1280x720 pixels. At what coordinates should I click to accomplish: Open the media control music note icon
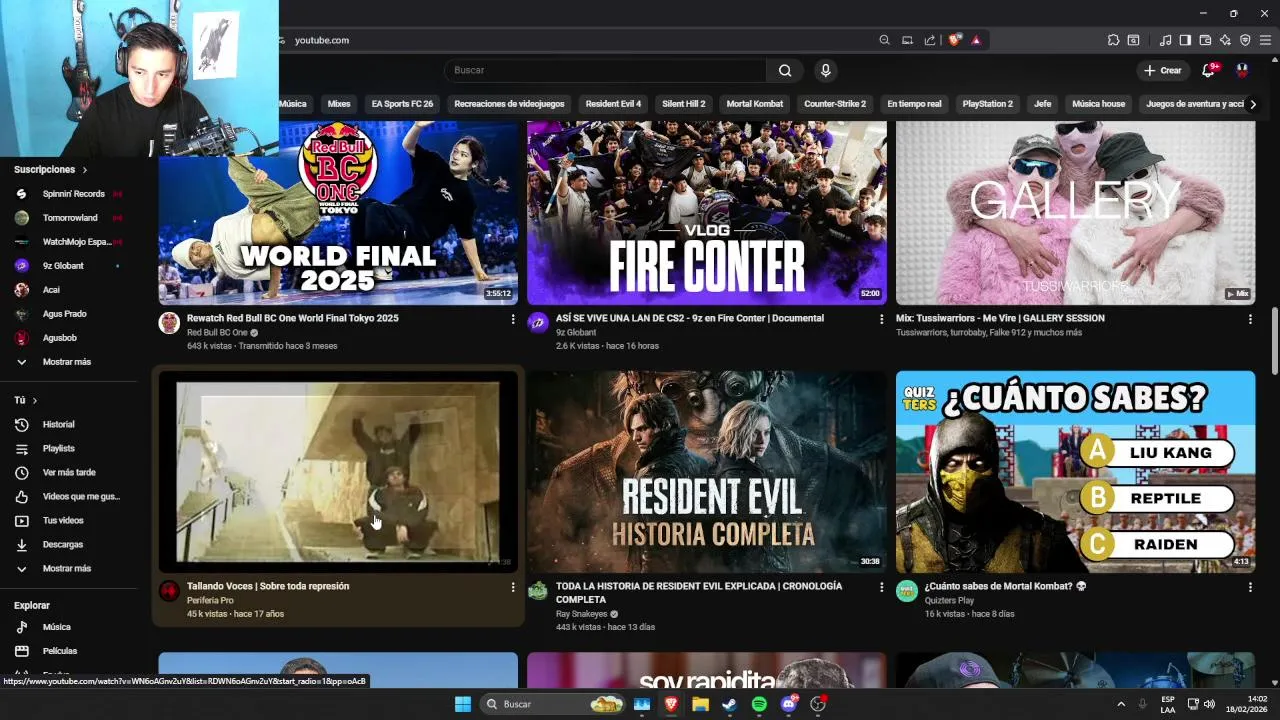point(1165,40)
